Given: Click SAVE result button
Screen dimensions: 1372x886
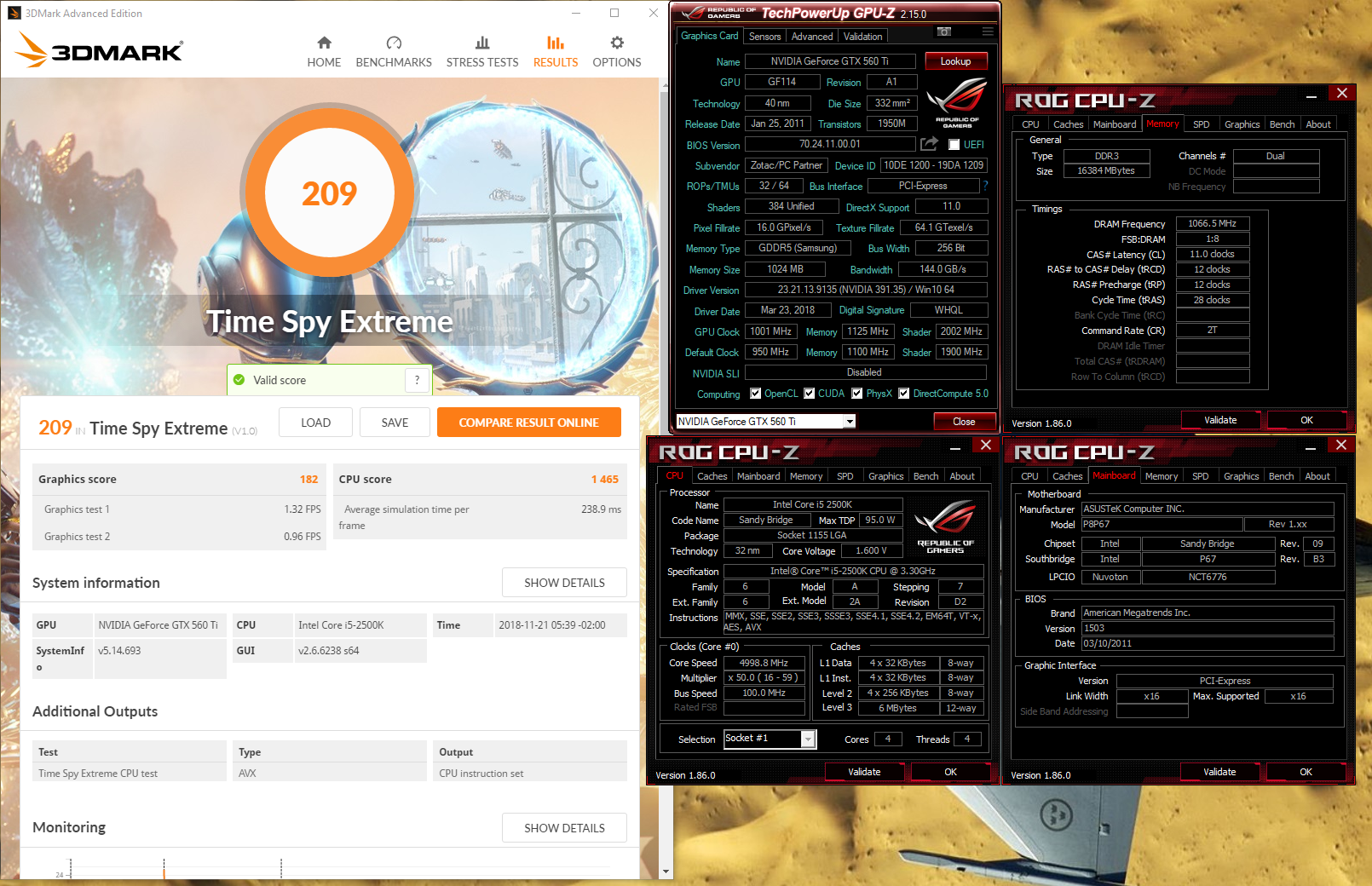Looking at the screenshot, I should 395,423.
